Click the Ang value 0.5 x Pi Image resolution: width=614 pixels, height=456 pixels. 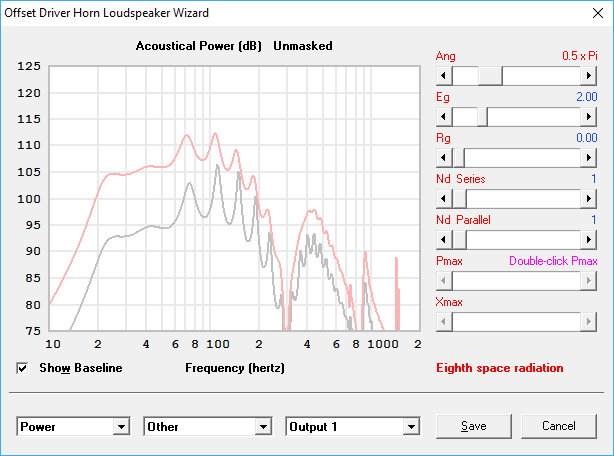click(x=580, y=56)
